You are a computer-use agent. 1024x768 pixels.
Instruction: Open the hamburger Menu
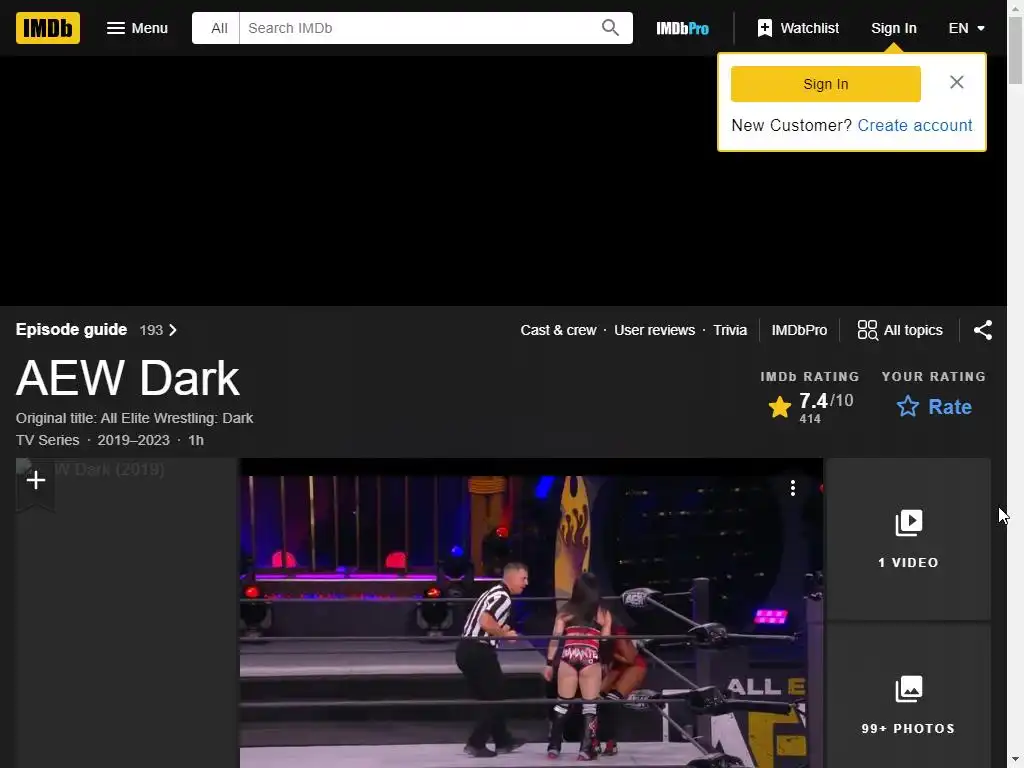click(x=137, y=28)
